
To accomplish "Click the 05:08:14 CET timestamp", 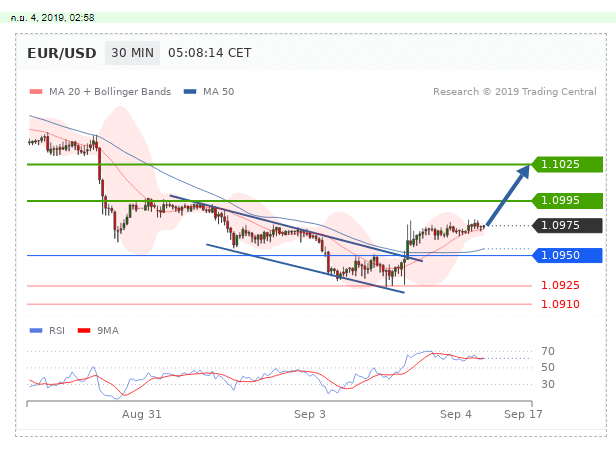I will (x=209, y=53).
